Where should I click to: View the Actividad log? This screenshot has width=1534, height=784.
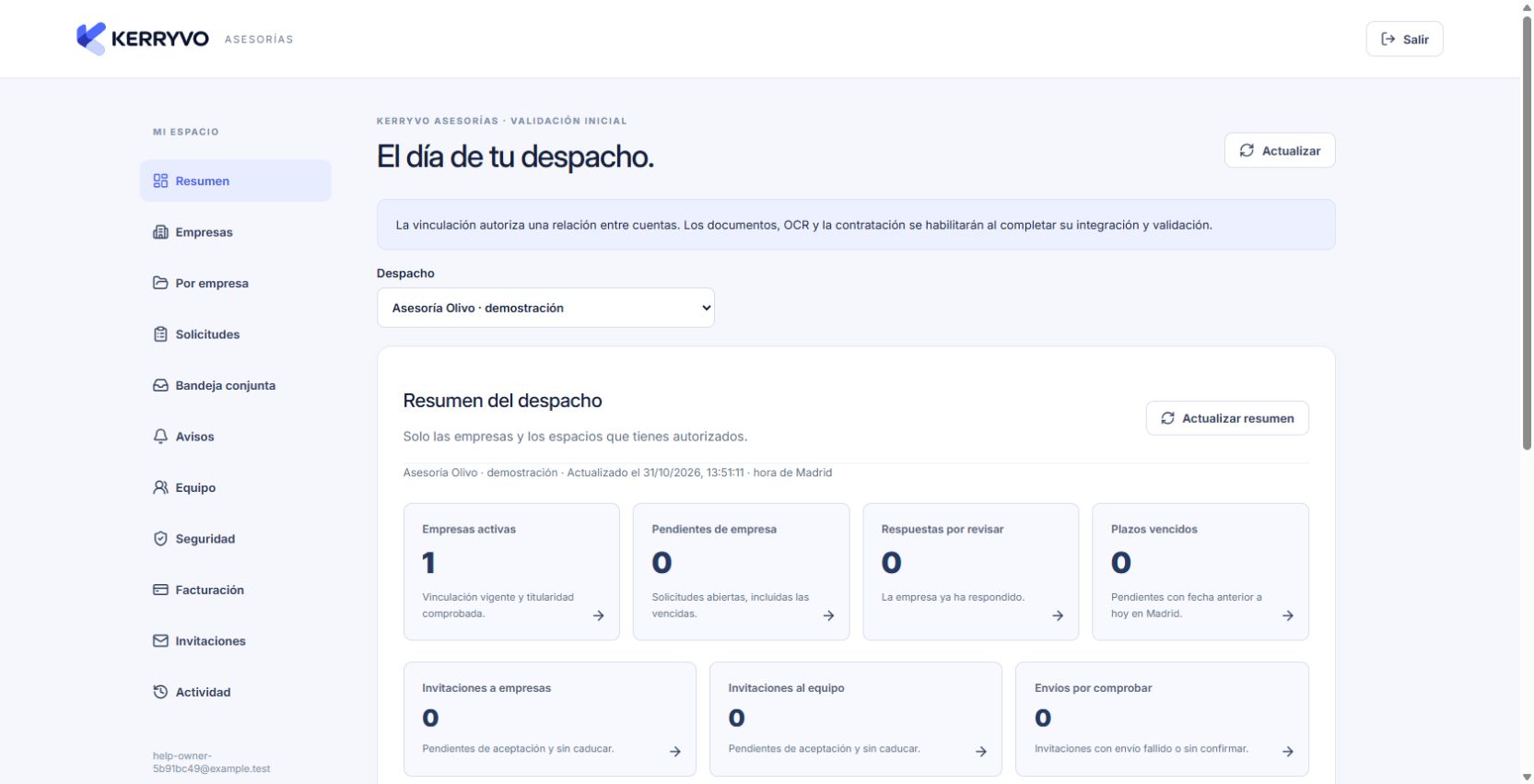coord(236,692)
